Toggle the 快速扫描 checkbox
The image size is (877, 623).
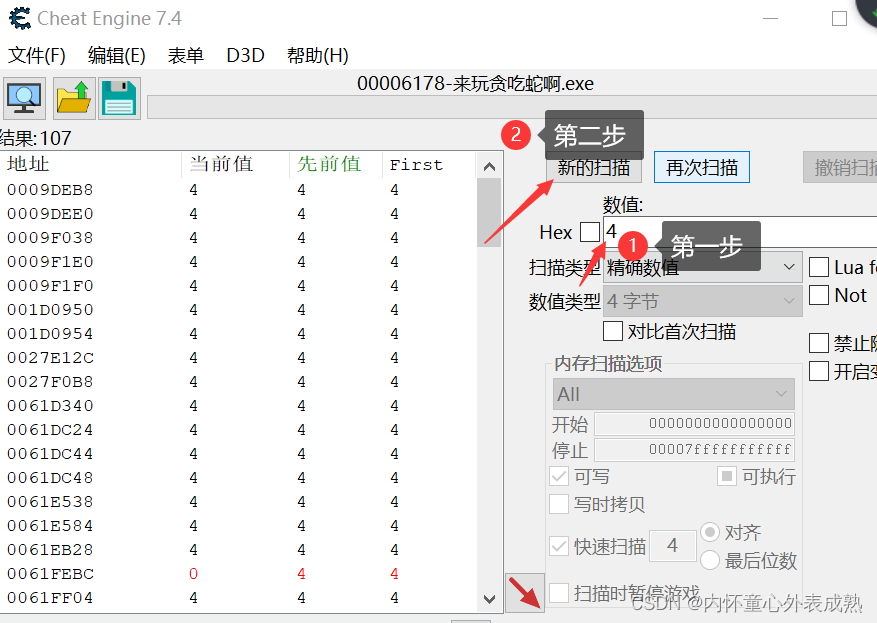559,546
